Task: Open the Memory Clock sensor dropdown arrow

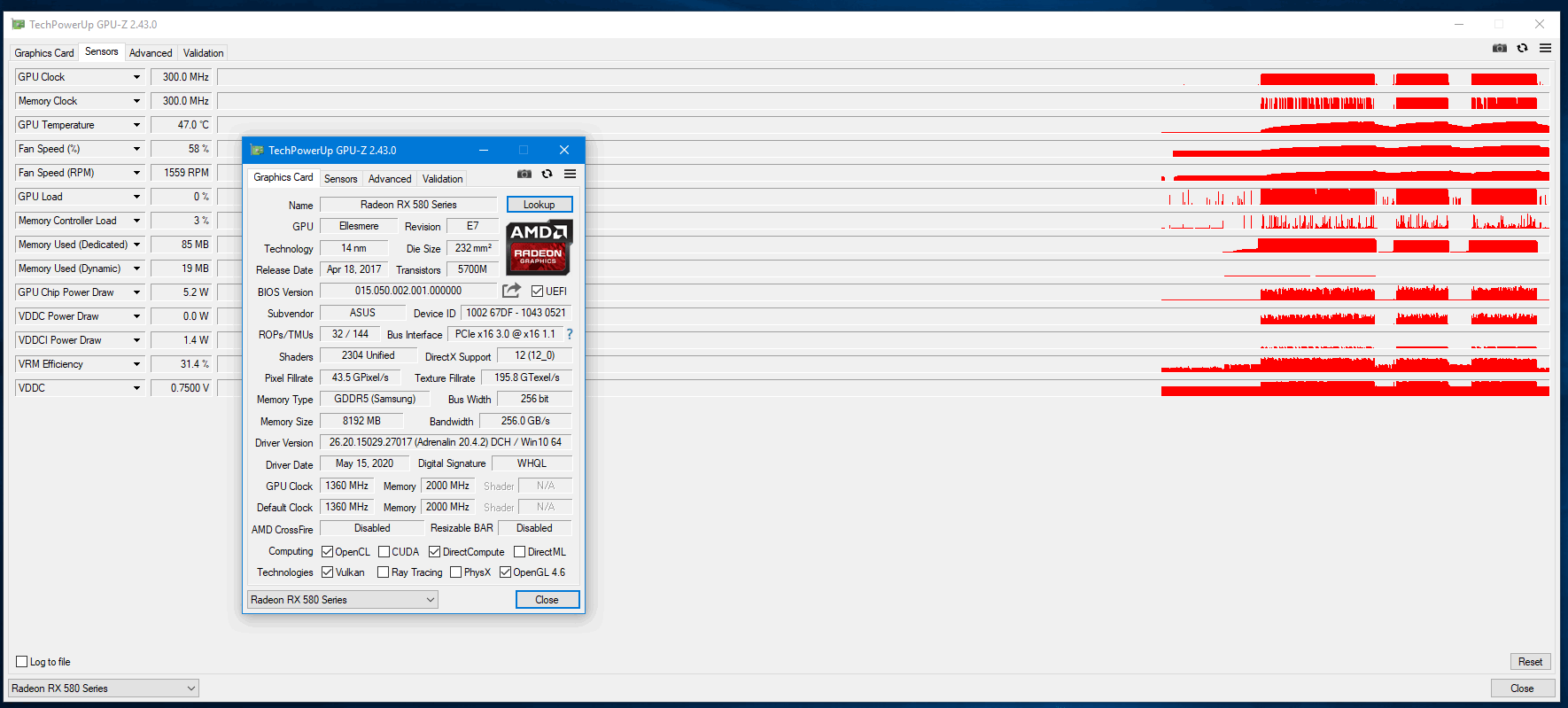Action: pos(136,101)
